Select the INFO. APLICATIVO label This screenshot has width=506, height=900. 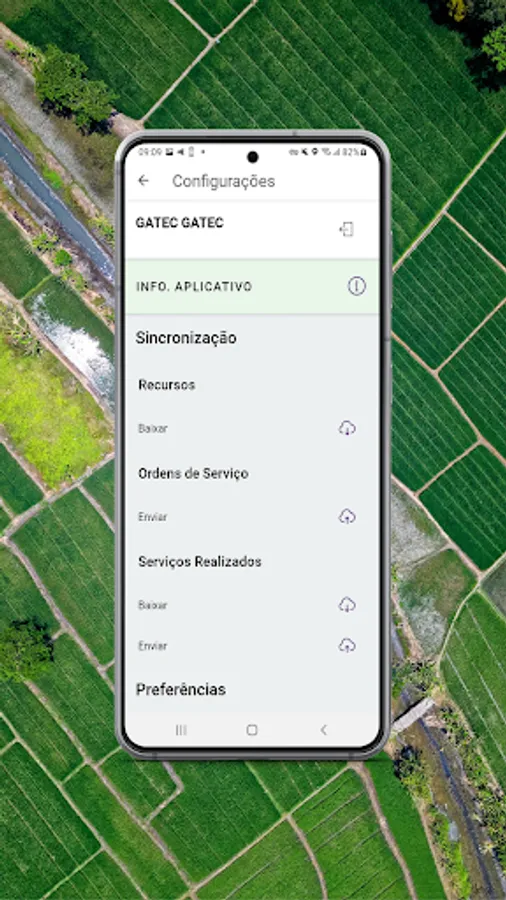[x=194, y=286]
